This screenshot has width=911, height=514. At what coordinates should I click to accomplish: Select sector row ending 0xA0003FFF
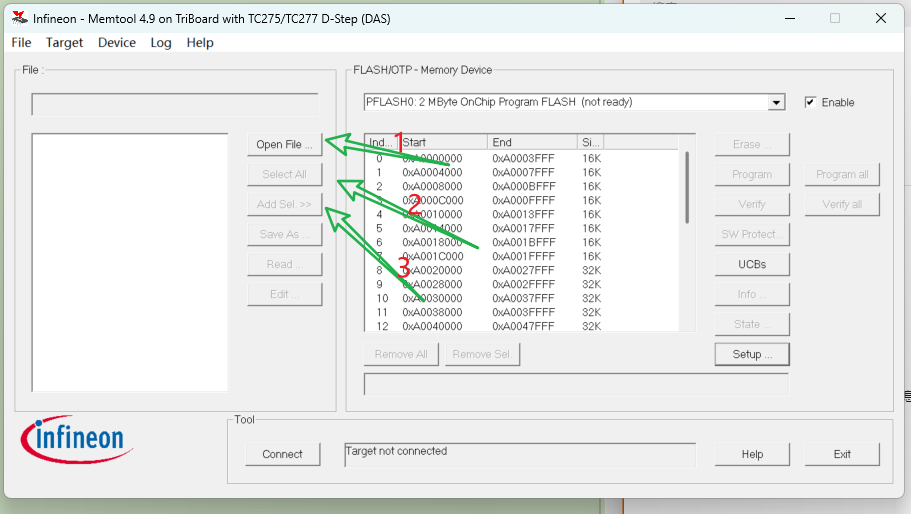point(521,159)
